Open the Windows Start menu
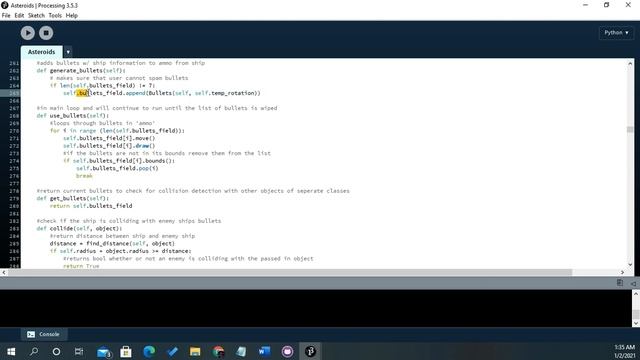 coord(11,351)
